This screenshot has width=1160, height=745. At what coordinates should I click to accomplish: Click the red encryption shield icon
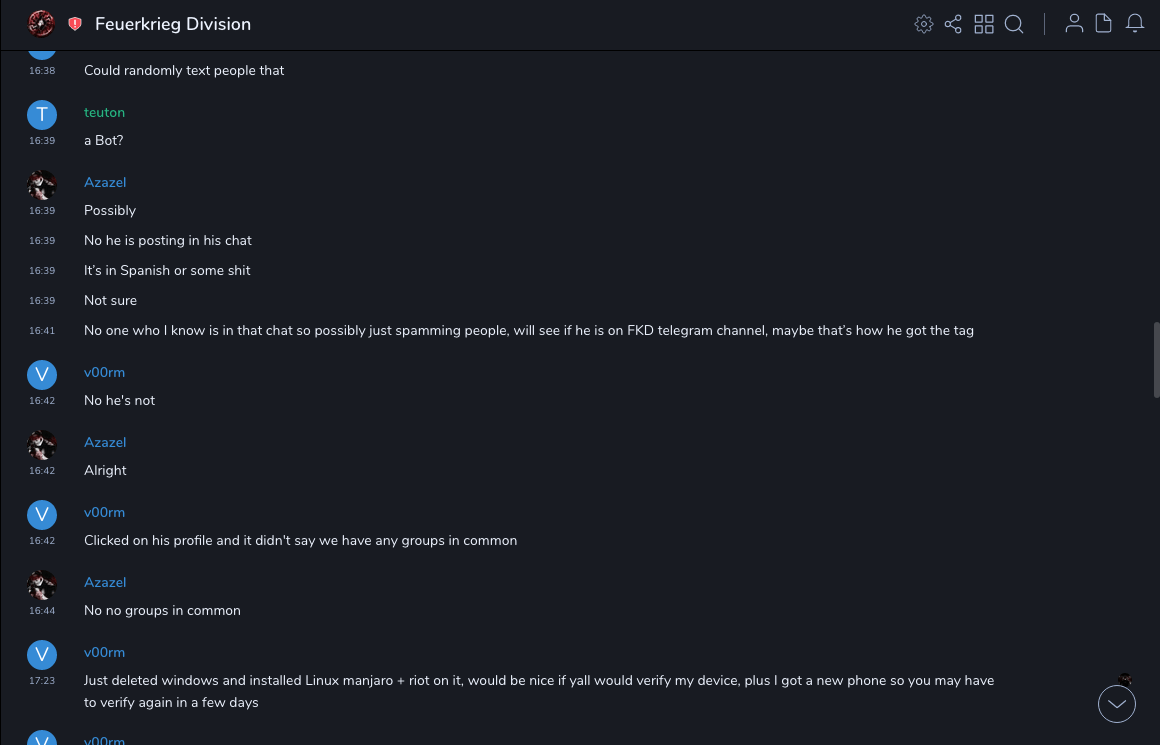click(x=75, y=24)
